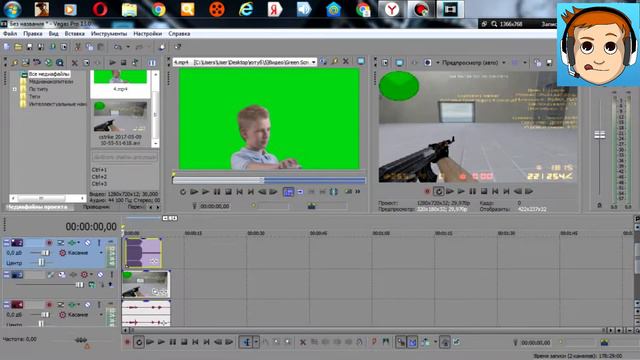Image resolution: width=640 pixels, height=360 pixels.
Task: Click the timeline record button
Action: pyautogui.click(x=127, y=342)
